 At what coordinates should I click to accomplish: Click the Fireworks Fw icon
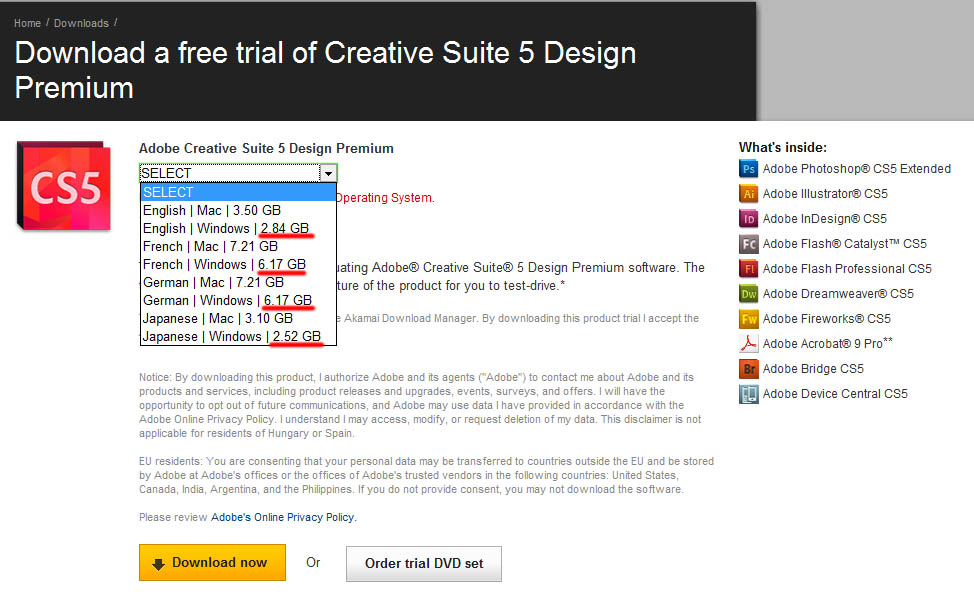(x=749, y=319)
